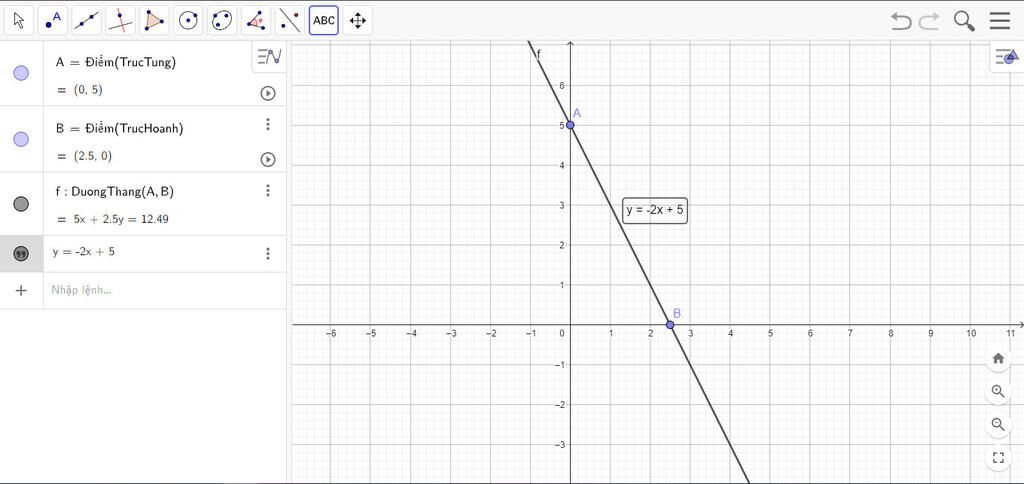Select the Move arrow tool
The image size is (1024, 484).
19,21
